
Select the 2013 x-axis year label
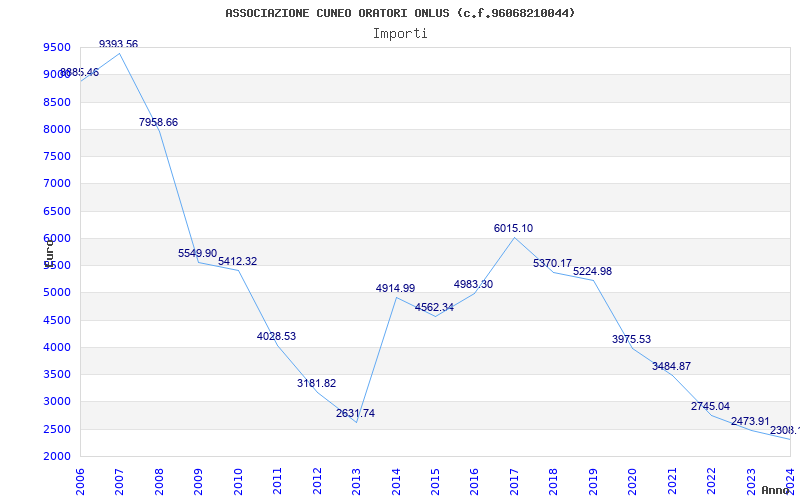tap(357, 481)
